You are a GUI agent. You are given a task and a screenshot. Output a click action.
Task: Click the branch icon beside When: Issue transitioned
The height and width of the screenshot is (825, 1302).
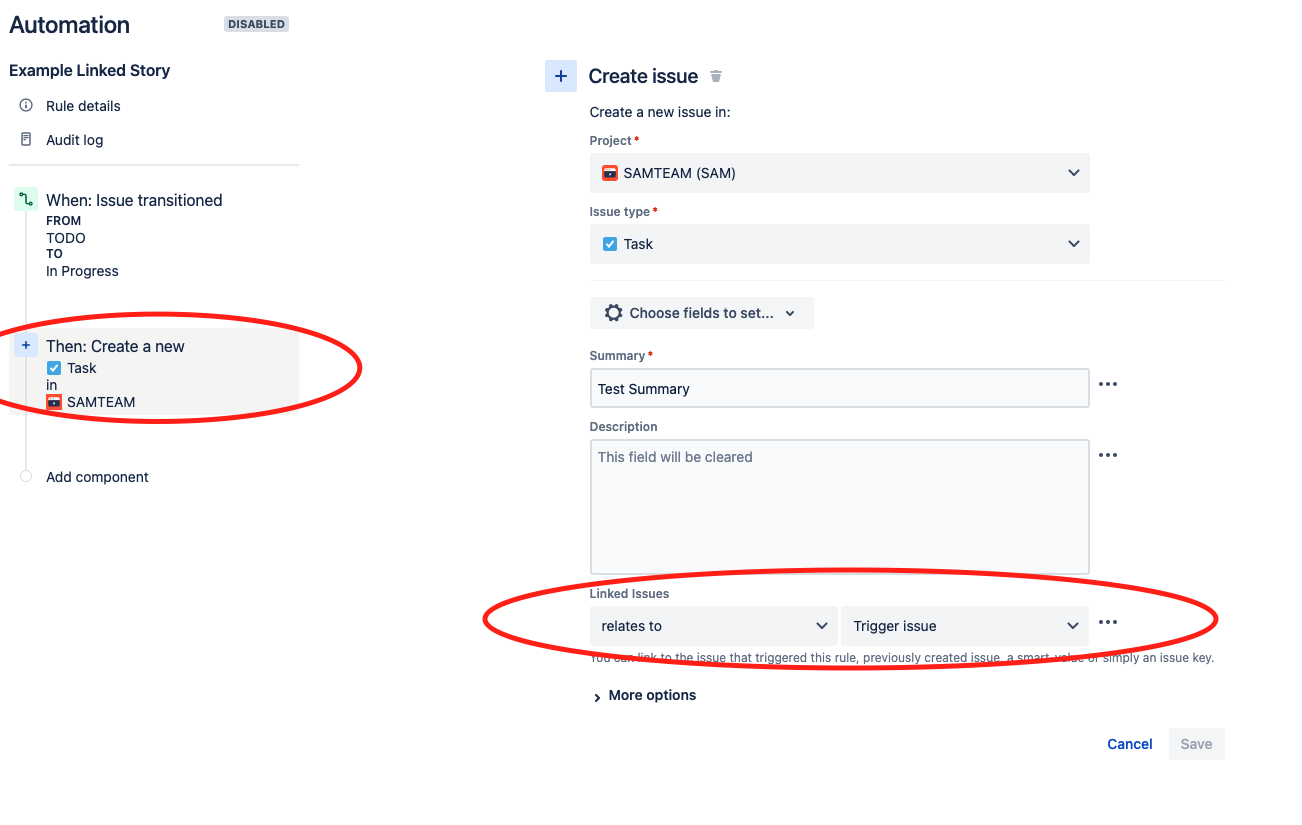pos(25,199)
